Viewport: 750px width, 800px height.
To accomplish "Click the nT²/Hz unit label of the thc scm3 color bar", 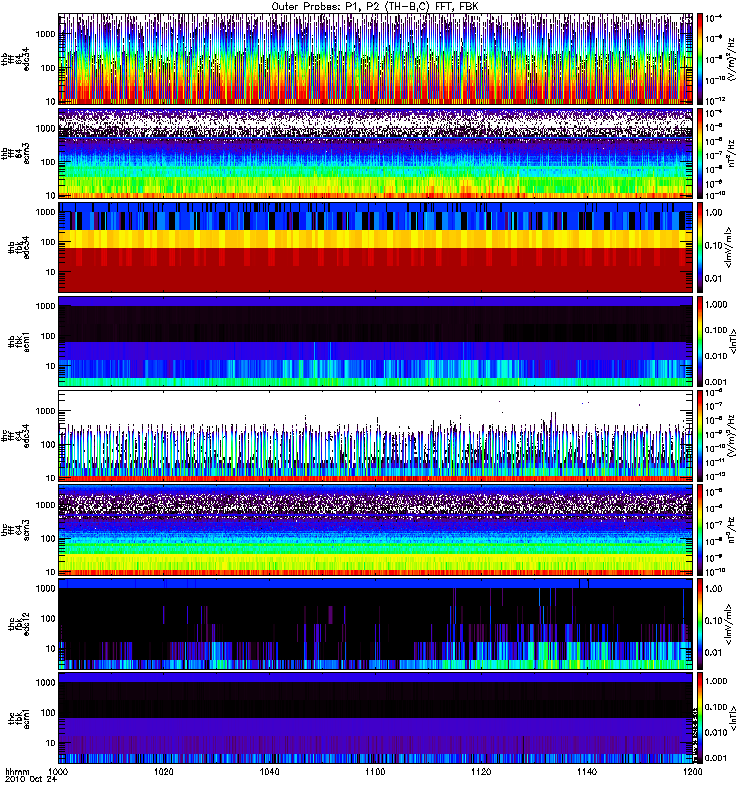I will (x=732, y=530).
